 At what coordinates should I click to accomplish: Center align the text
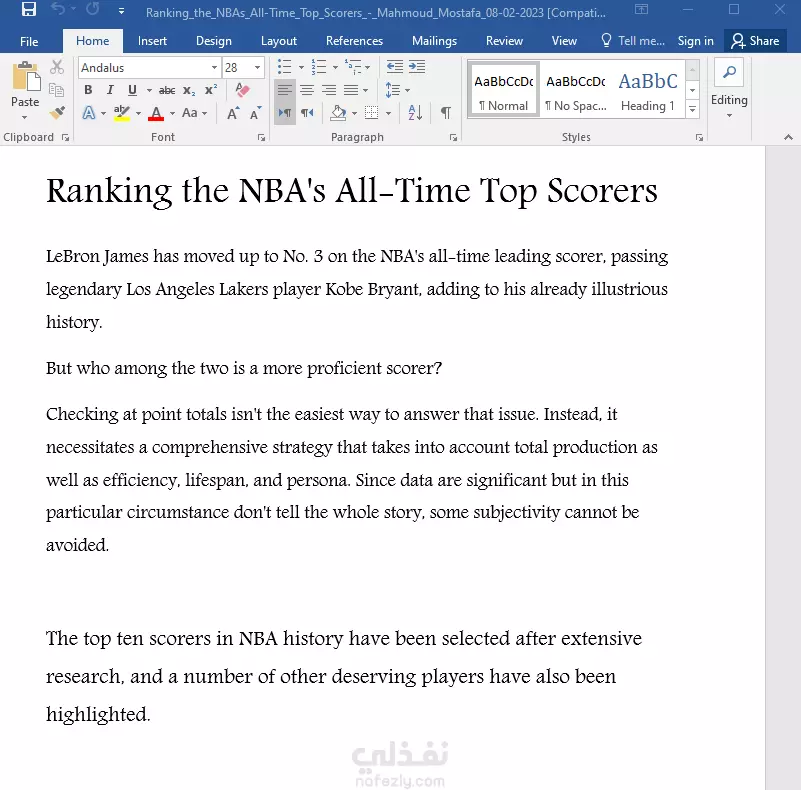tap(307, 90)
